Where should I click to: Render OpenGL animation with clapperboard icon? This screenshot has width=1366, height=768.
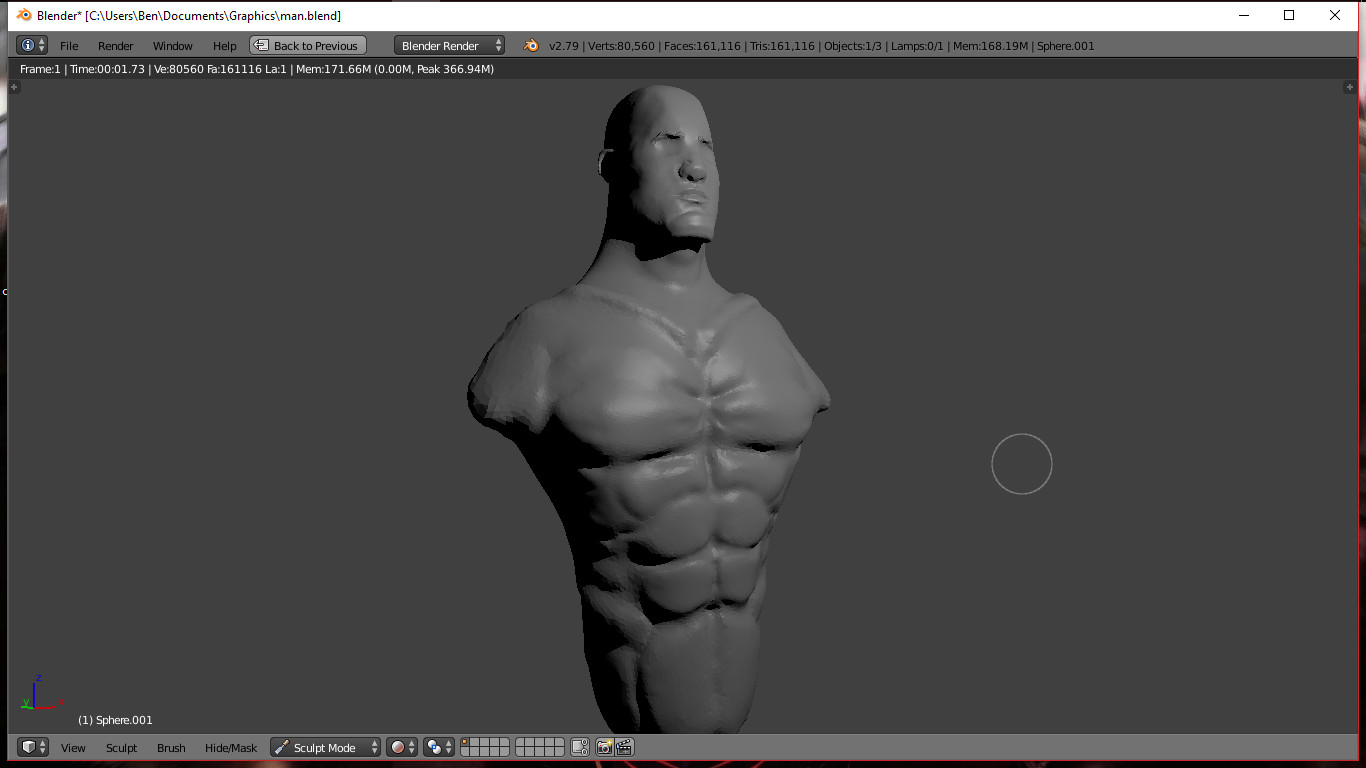tap(624, 747)
